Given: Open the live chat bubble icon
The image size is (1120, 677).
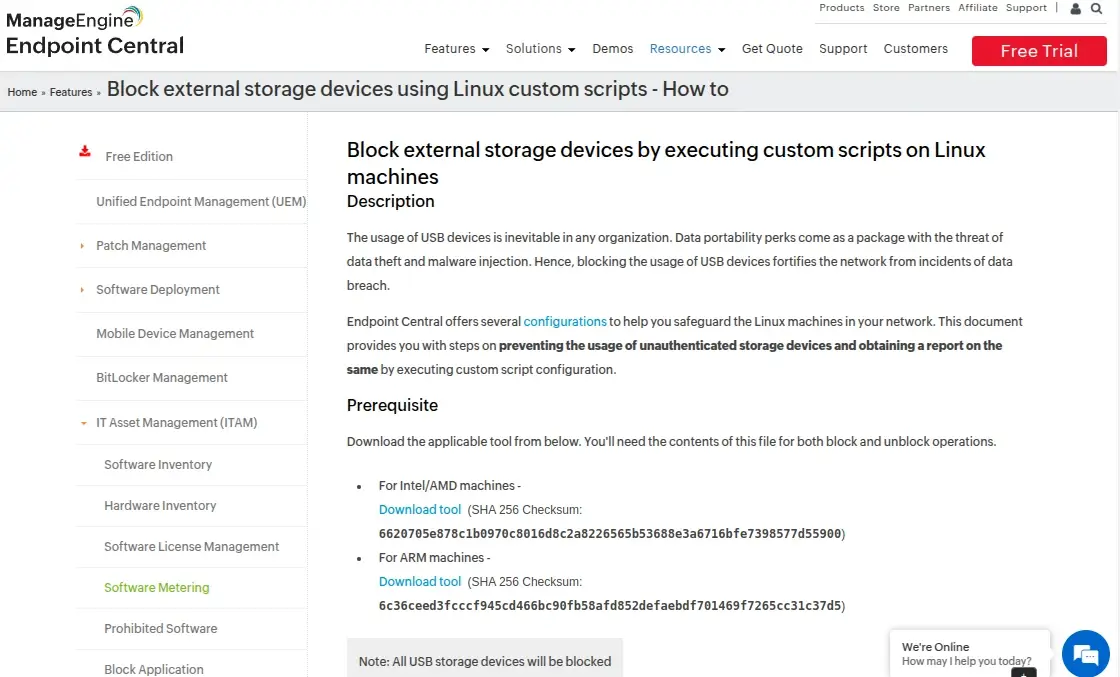Looking at the screenshot, I should point(1085,653).
